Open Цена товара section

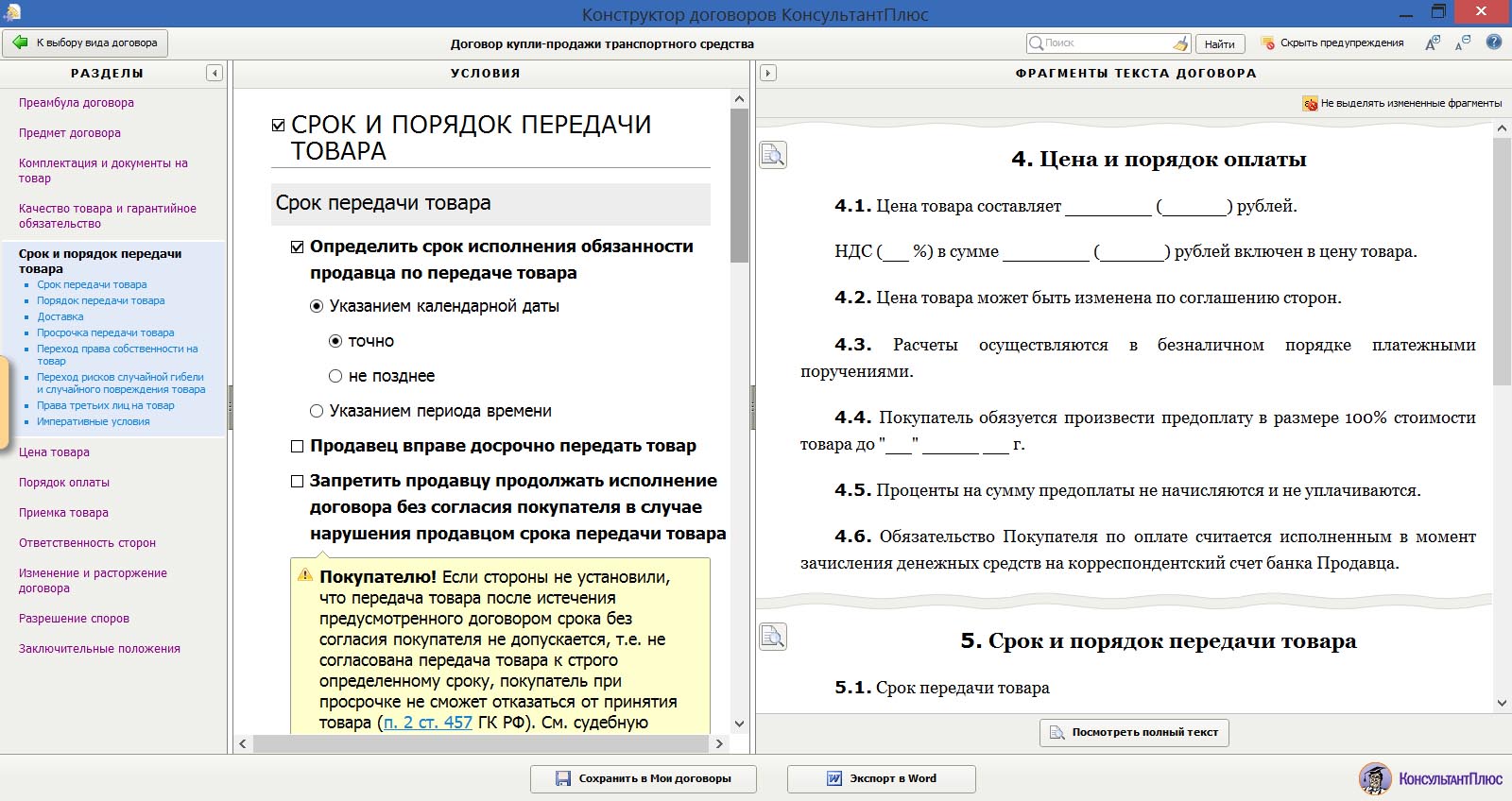(x=54, y=452)
